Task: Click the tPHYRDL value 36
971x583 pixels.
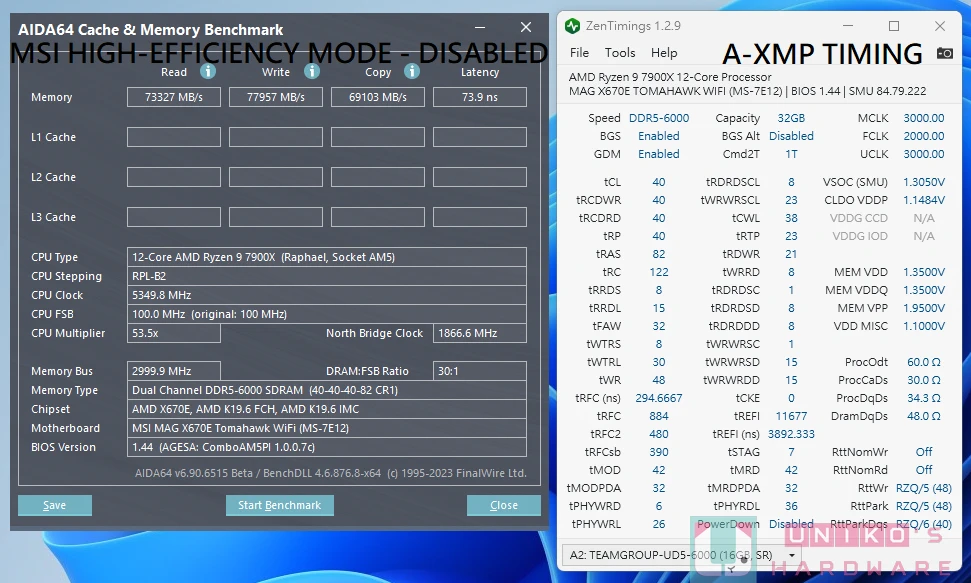Action: coord(791,506)
